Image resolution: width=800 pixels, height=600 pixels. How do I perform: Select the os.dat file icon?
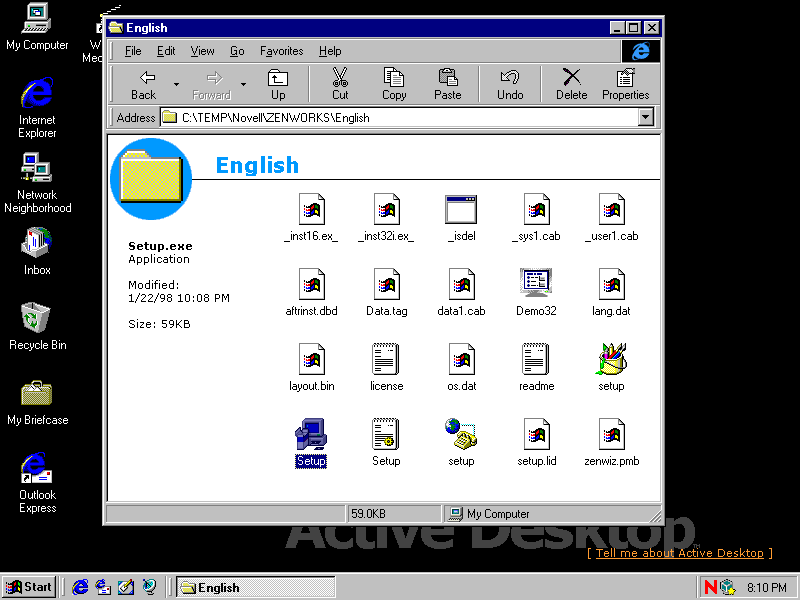point(461,359)
